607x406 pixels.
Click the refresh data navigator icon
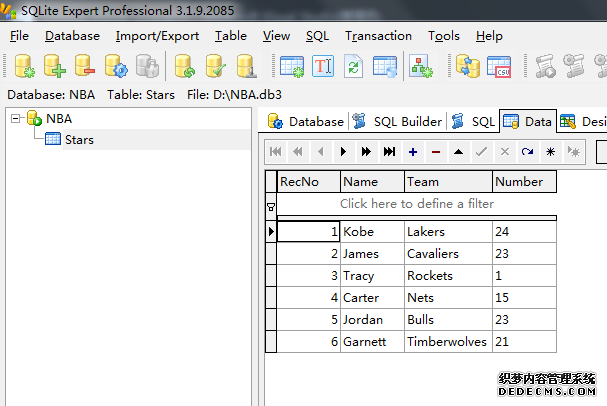527,152
